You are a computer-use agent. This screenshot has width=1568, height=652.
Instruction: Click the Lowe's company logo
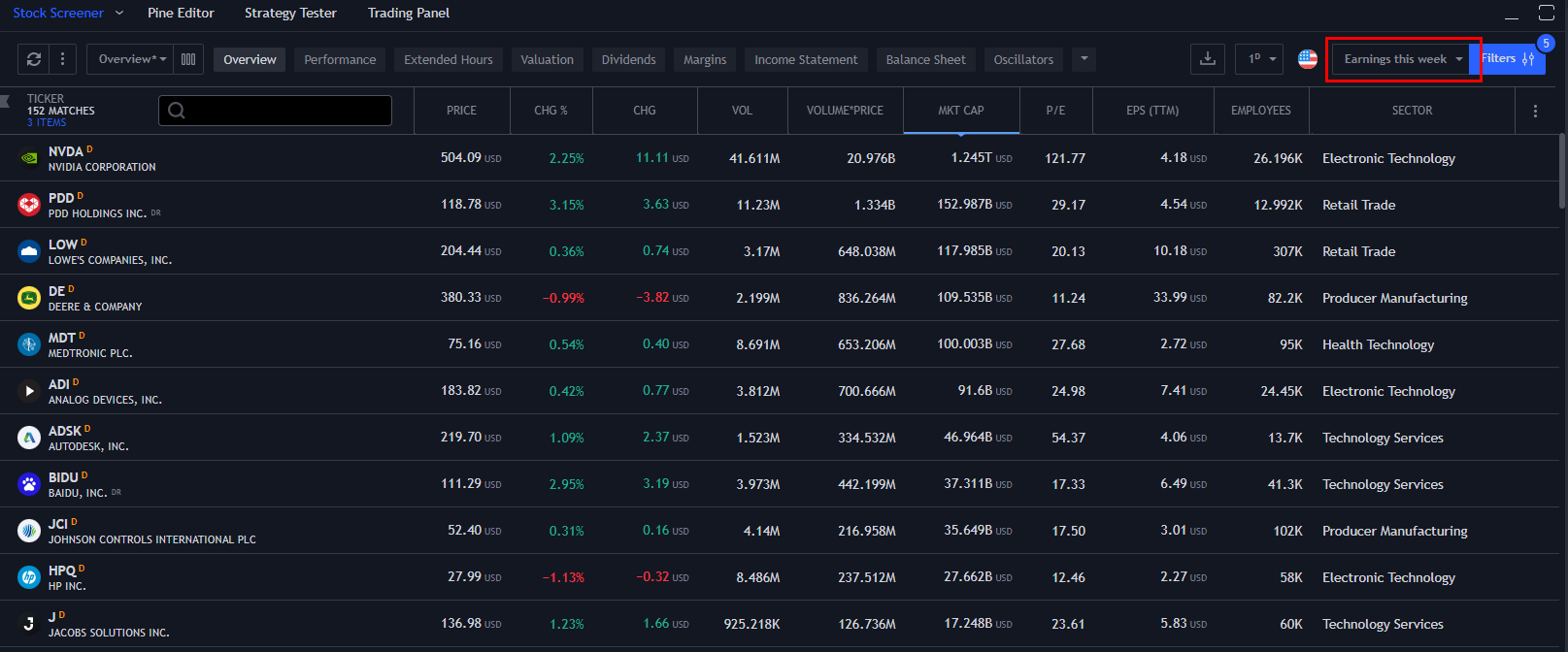pyautogui.click(x=29, y=251)
